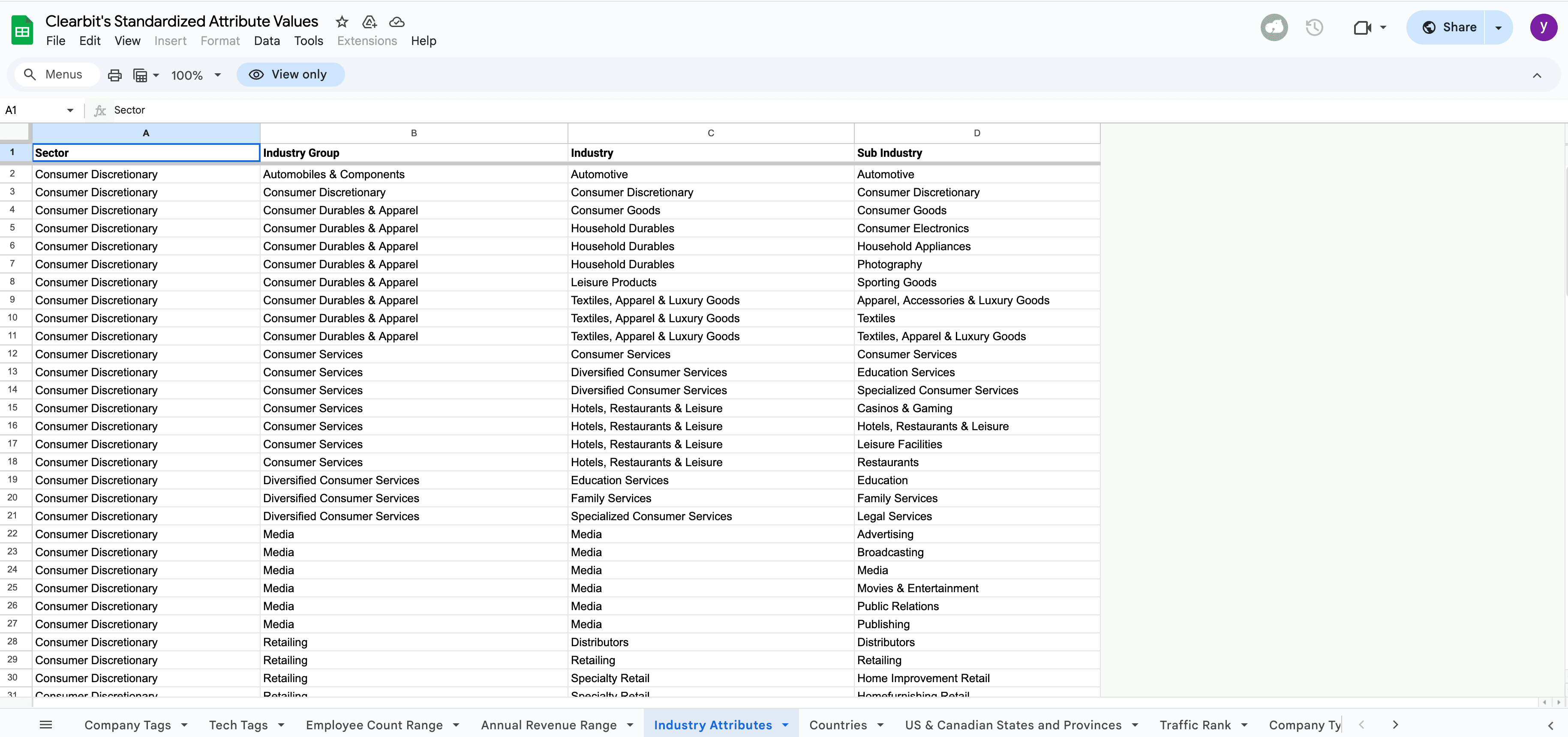Collapse the toolbar with the chevron
1568x737 pixels.
[1536, 75]
